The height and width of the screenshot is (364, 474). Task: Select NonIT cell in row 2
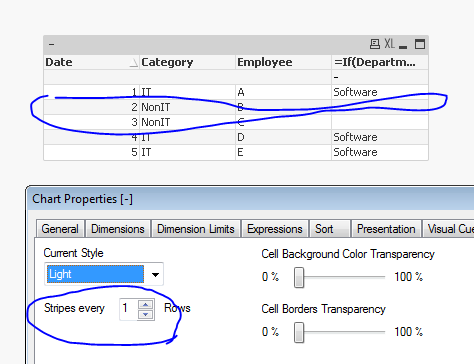point(187,107)
